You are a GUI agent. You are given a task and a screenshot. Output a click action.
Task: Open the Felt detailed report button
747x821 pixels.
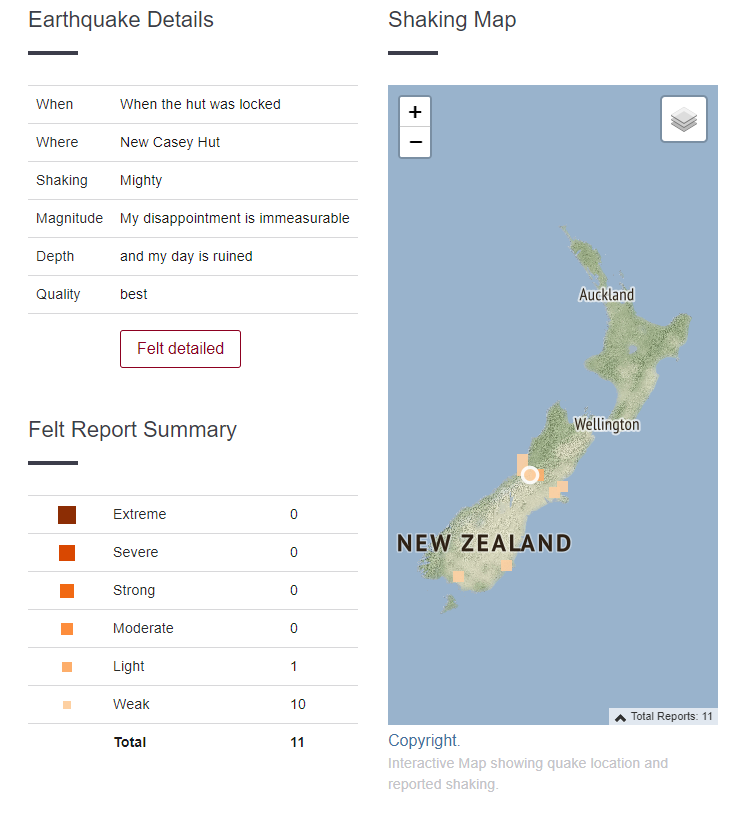[180, 349]
